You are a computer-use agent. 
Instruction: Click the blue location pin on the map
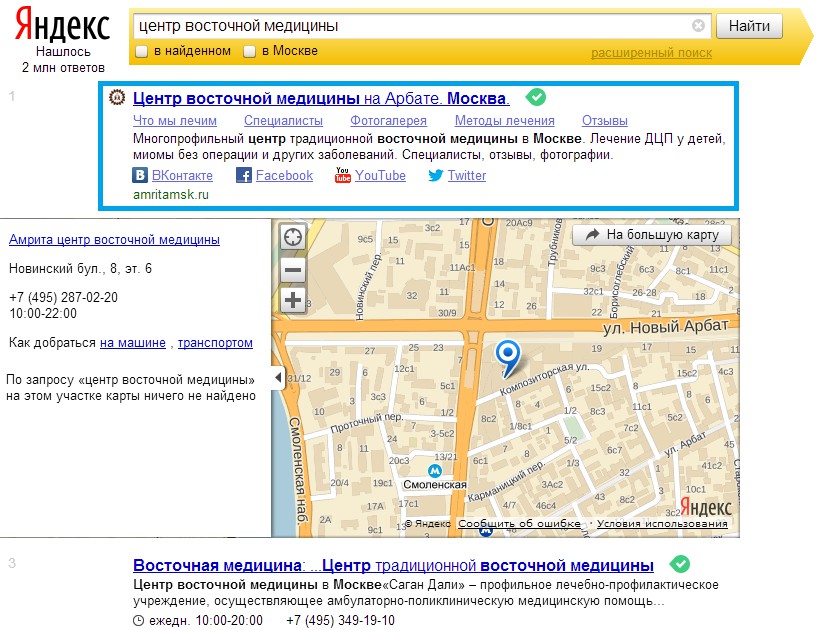pos(508,358)
